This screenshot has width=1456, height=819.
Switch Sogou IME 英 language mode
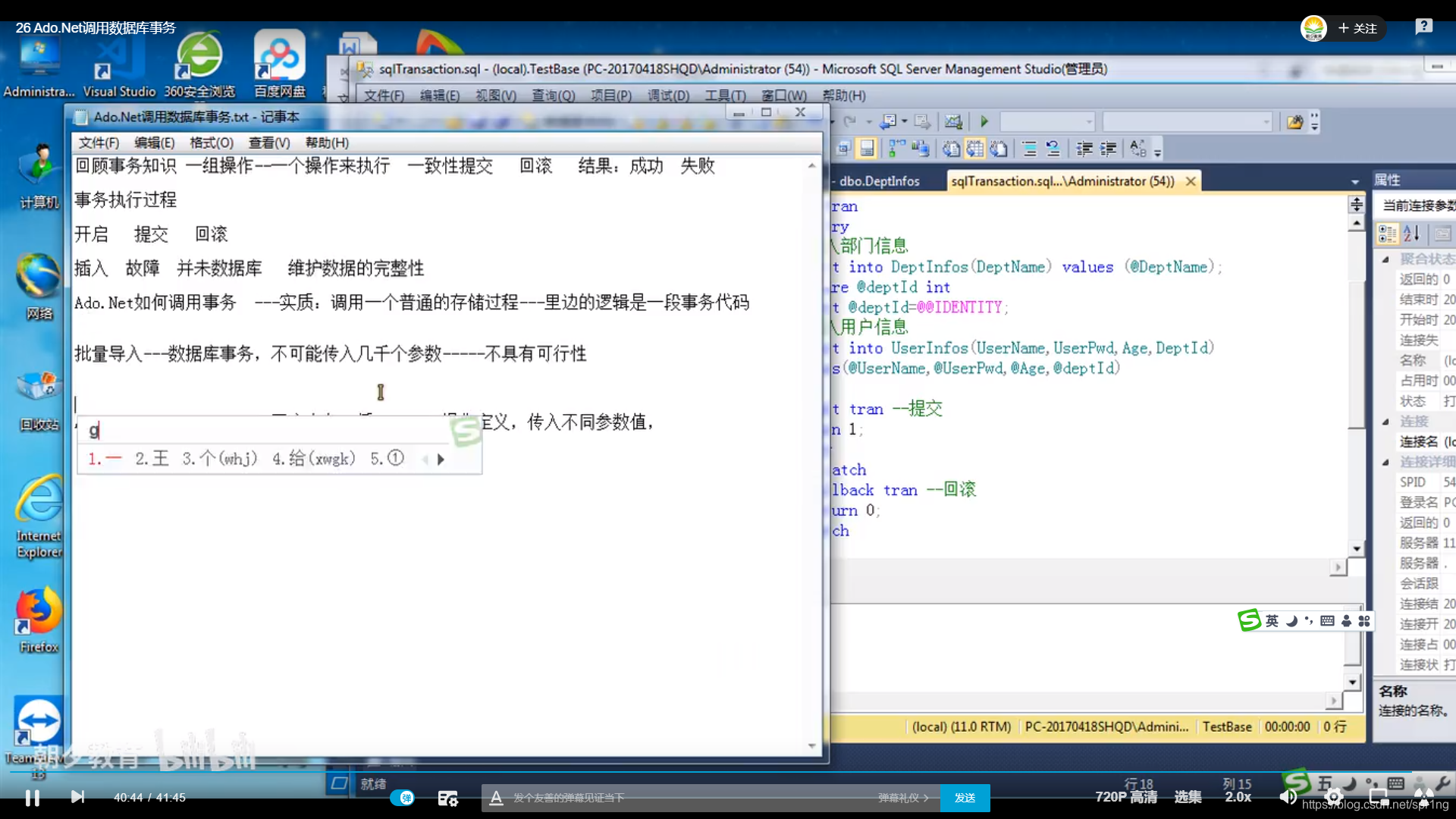1272,620
